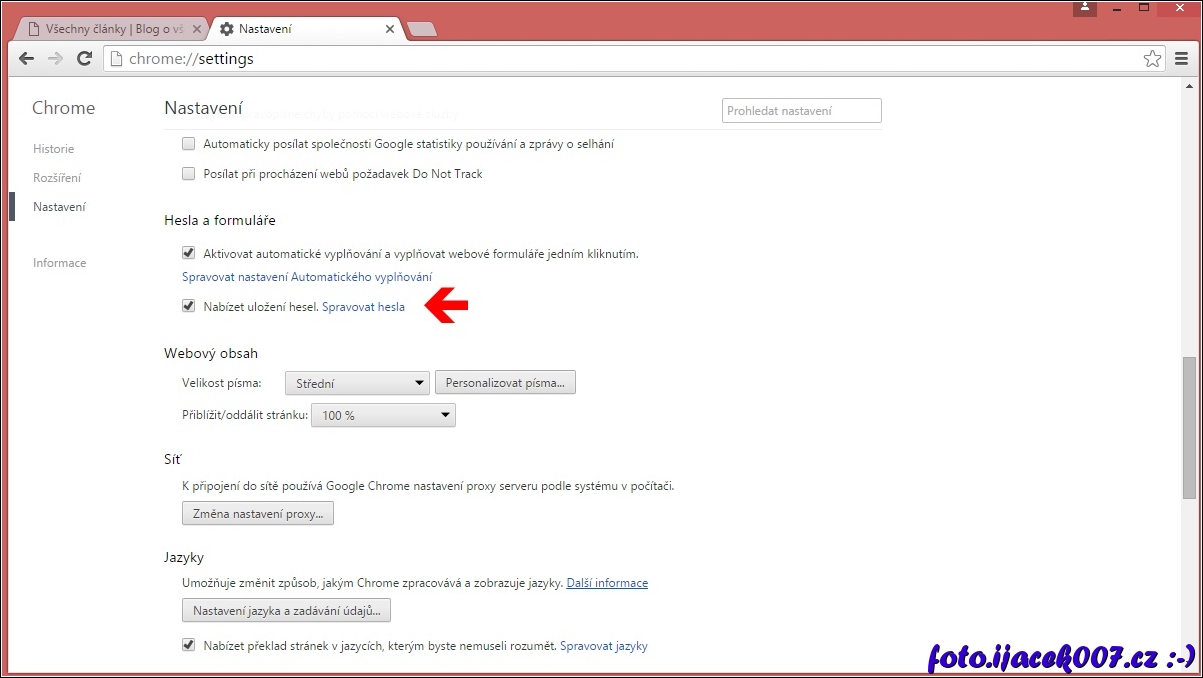Click the Forward navigation arrow
This screenshot has height=678, width=1203.
pos(55,59)
